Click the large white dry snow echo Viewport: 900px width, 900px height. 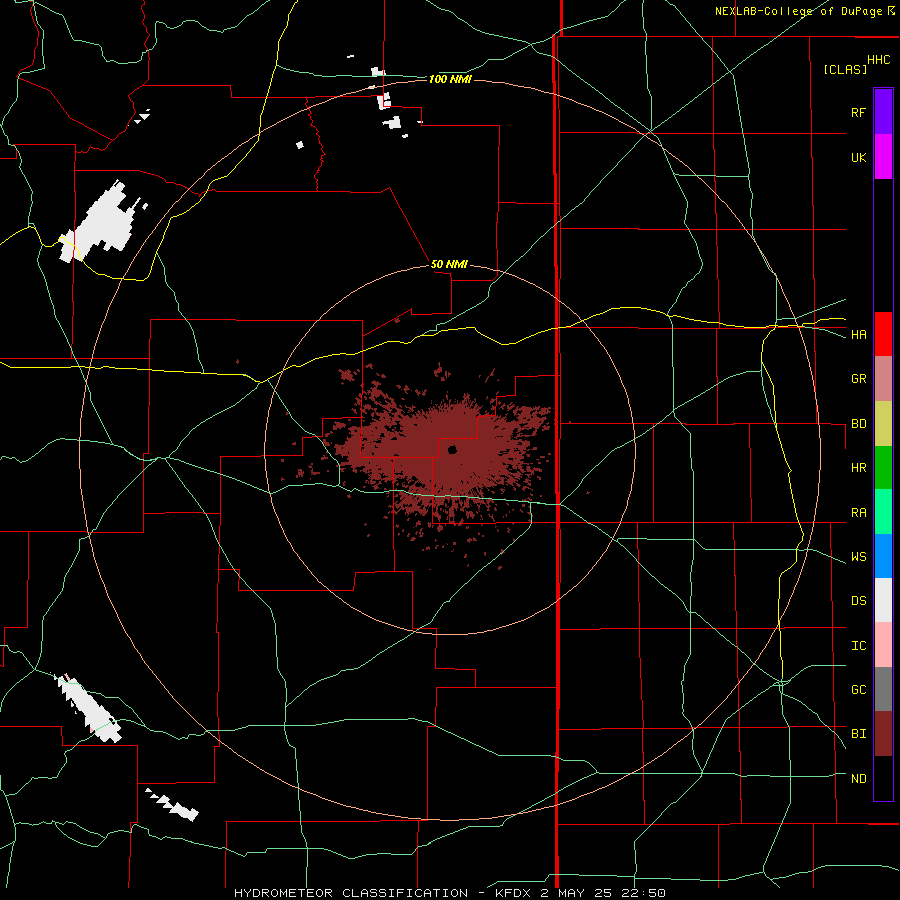pos(102,223)
